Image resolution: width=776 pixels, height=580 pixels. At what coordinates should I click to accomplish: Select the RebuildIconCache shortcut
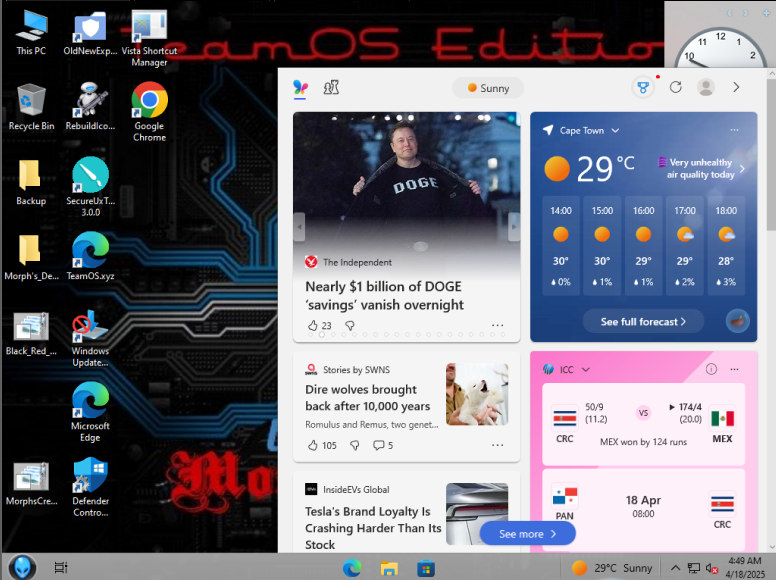click(90, 107)
